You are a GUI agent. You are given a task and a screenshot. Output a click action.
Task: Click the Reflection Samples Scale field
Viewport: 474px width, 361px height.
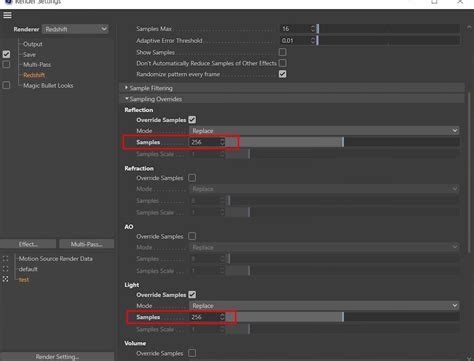pyautogui.click(x=205, y=154)
